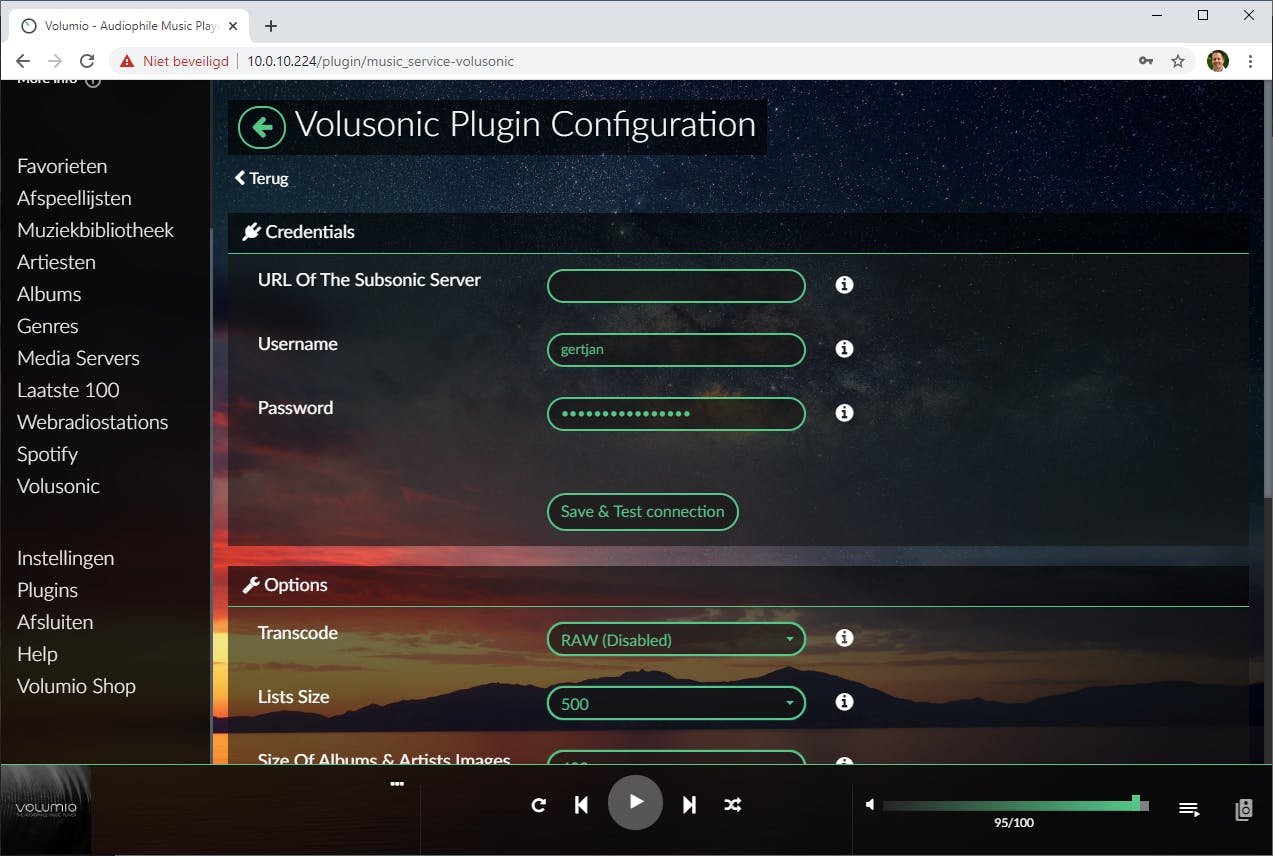Viewport: 1273px width, 856px height.
Task: Click the info icon beside Lists Size
Action: [x=844, y=702]
